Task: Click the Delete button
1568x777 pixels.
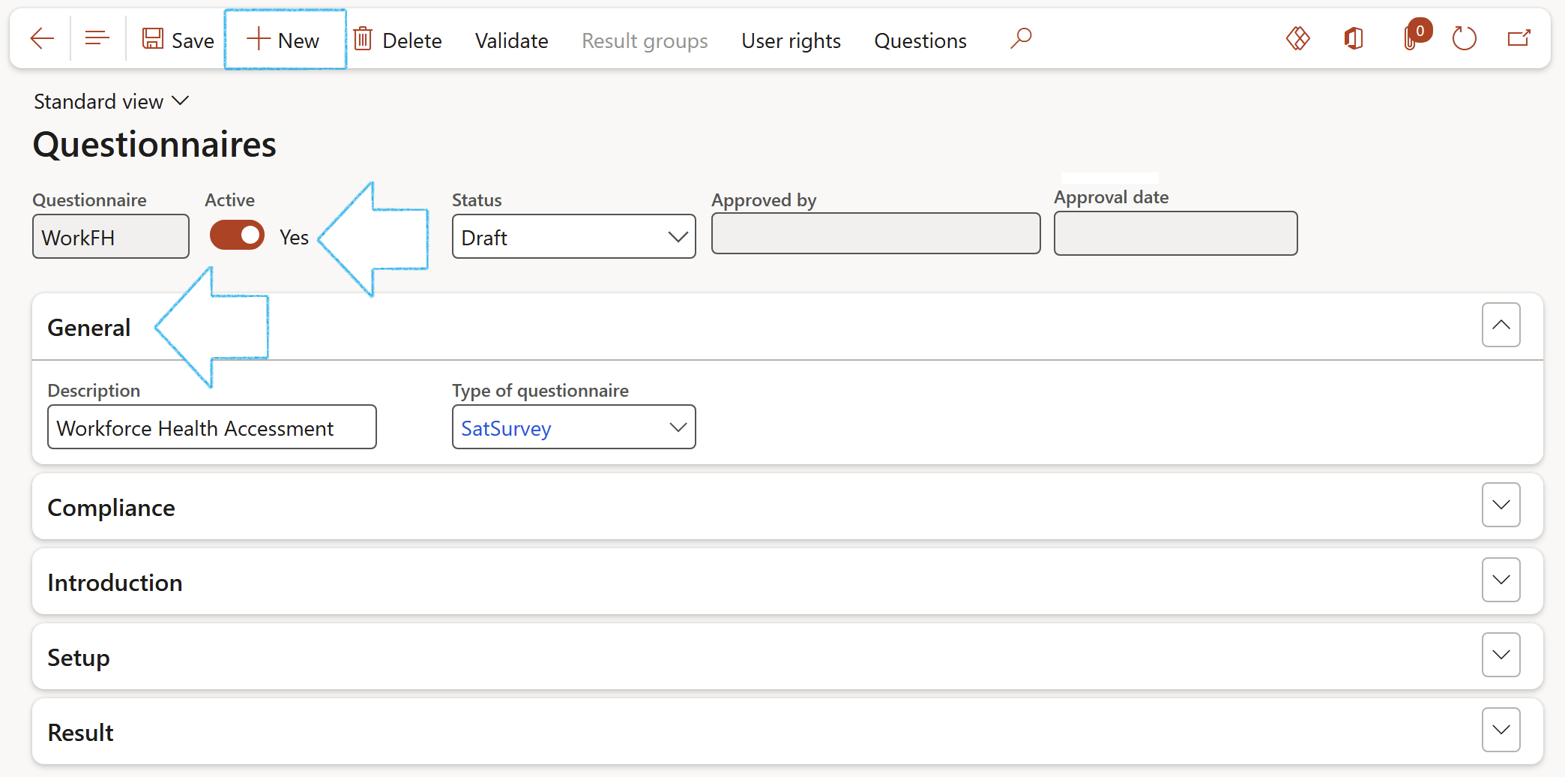Action: 398,40
